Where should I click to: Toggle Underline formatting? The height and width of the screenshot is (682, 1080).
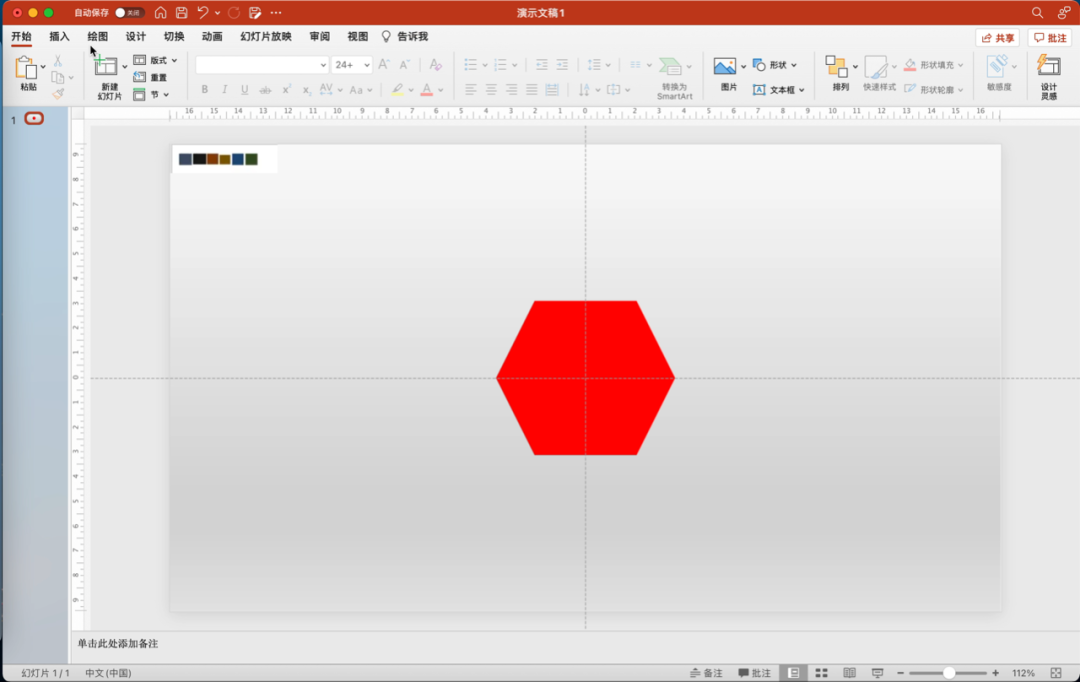(x=245, y=90)
